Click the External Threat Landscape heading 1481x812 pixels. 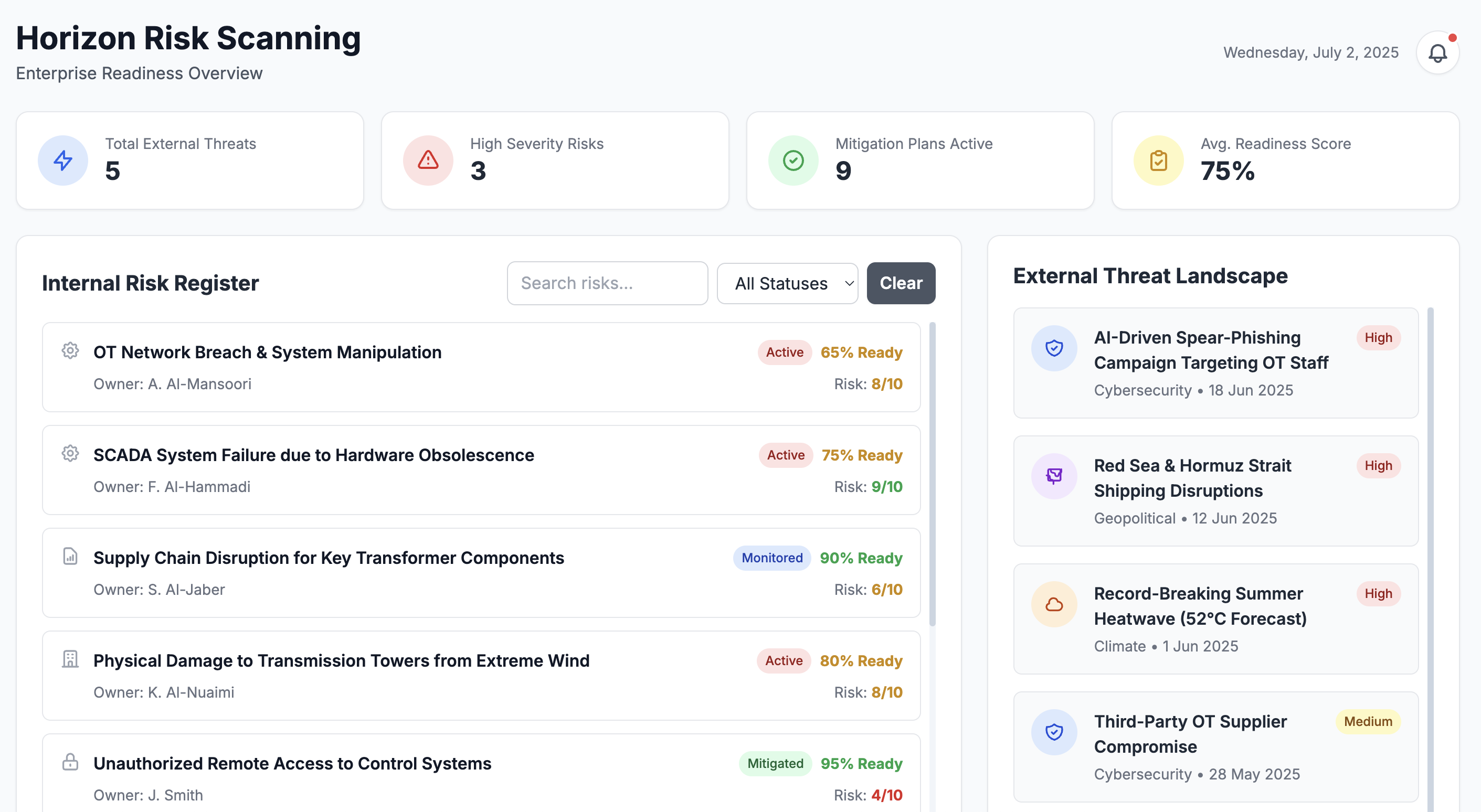[x=1150, y=276]
